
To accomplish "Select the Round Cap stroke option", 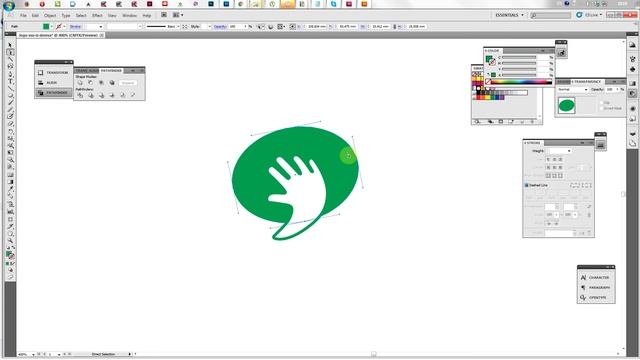I will click(554, 160).
